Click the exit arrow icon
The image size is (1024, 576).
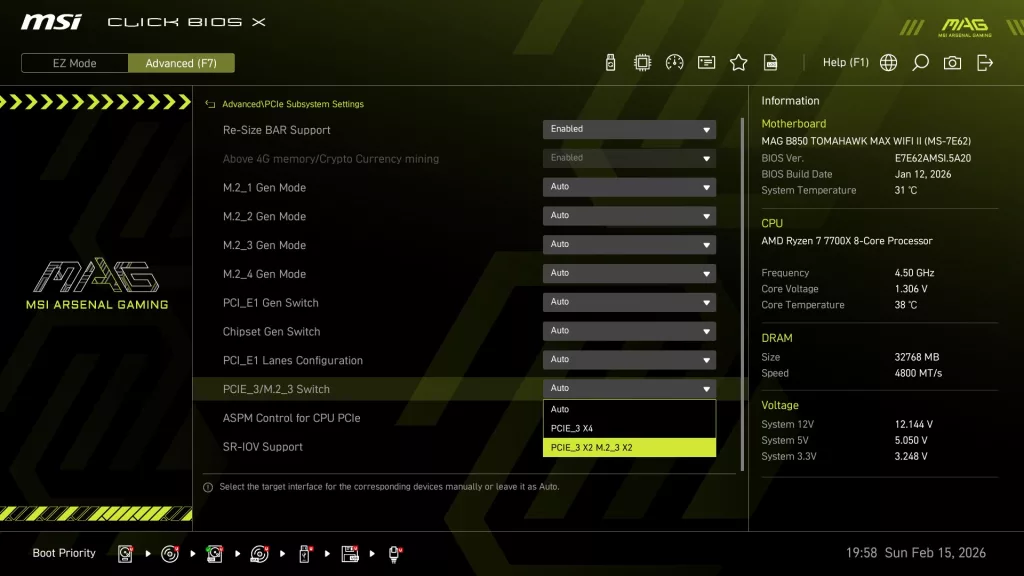point(986,61)
